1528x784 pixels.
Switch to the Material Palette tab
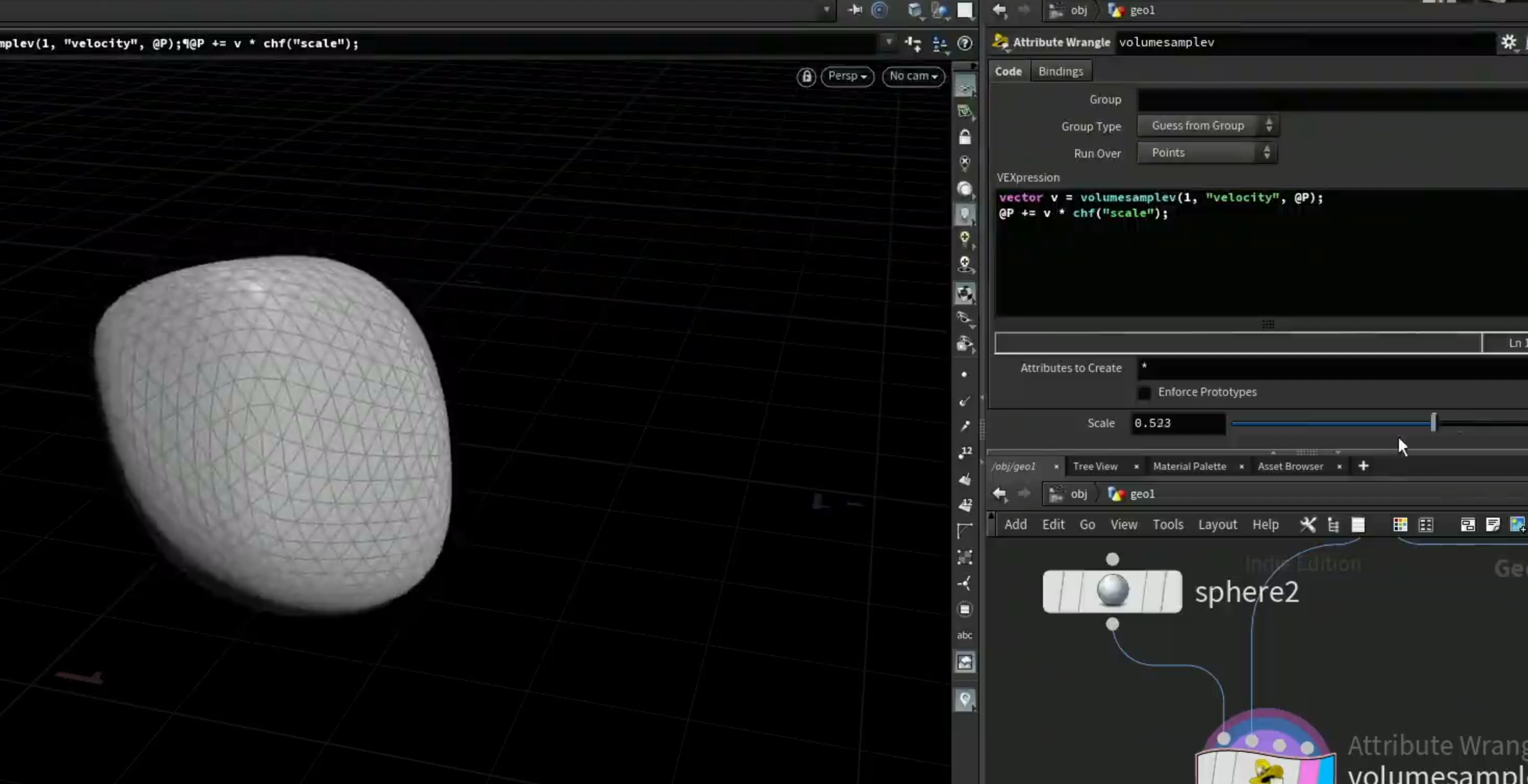pos(1189,467)
